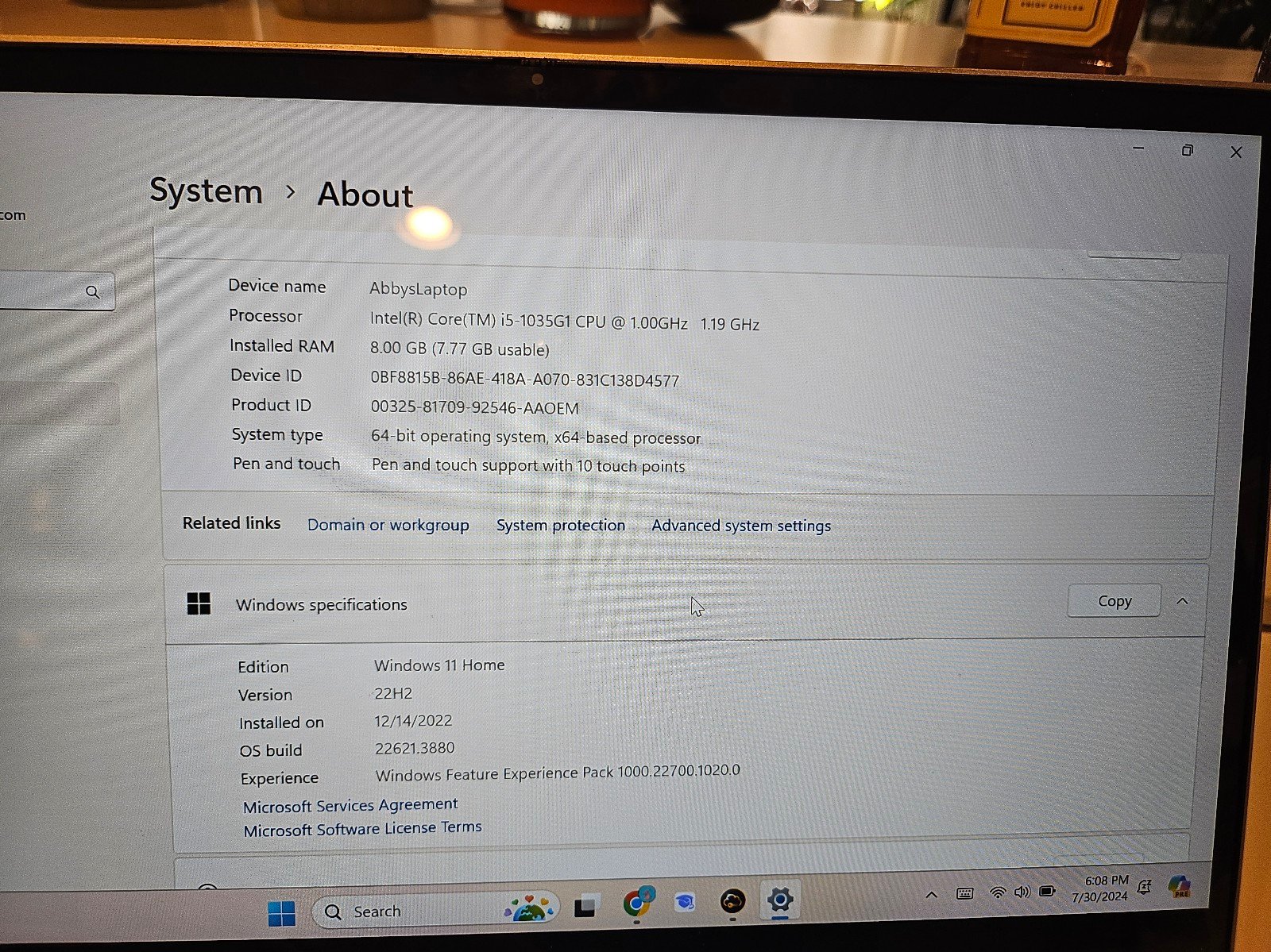The width and height of the screenshot is (1271, 952).
Task: Open the Wi-Fi network tray icon
Action: coord(998,892)
